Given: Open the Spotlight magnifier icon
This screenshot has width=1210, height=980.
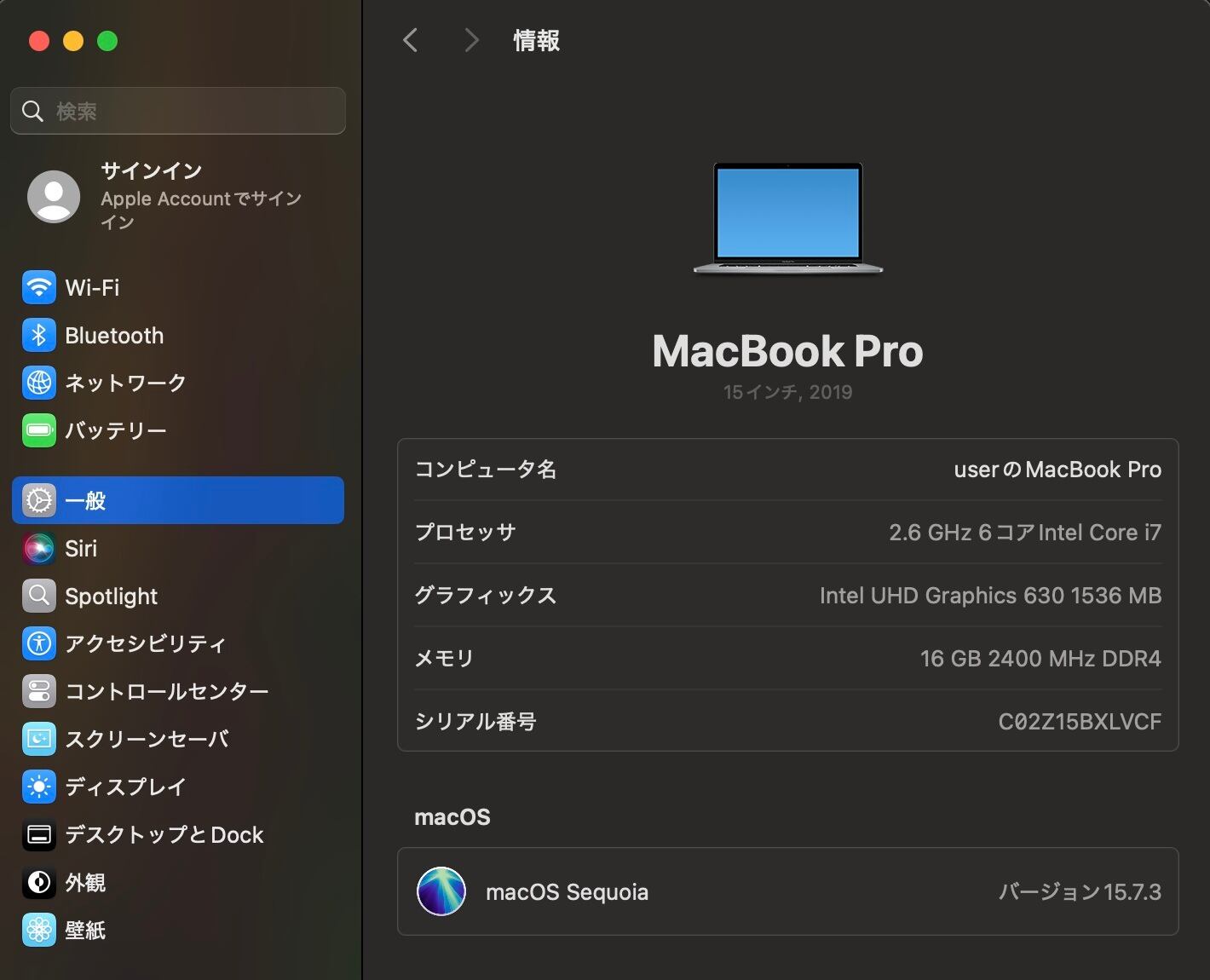Looking at the screenshot, I should [39, 597].
